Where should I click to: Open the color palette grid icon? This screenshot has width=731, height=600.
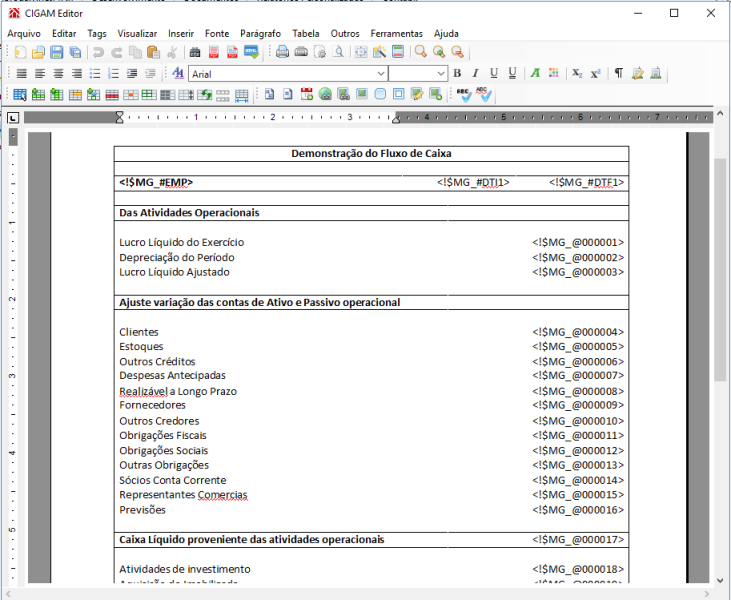553,73
